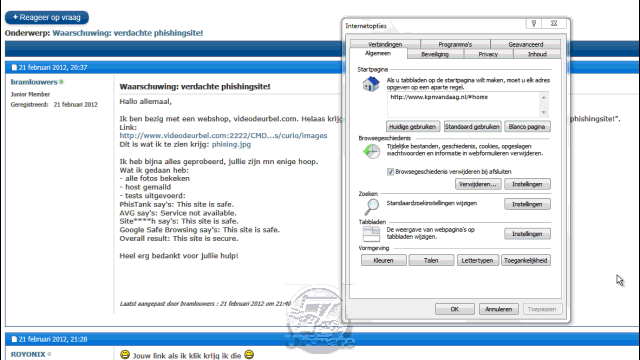Image resolution: width=640 pixels, height=360 pixels.
Task: Click the help question mark in Internetopties
Action: [534, 24]
